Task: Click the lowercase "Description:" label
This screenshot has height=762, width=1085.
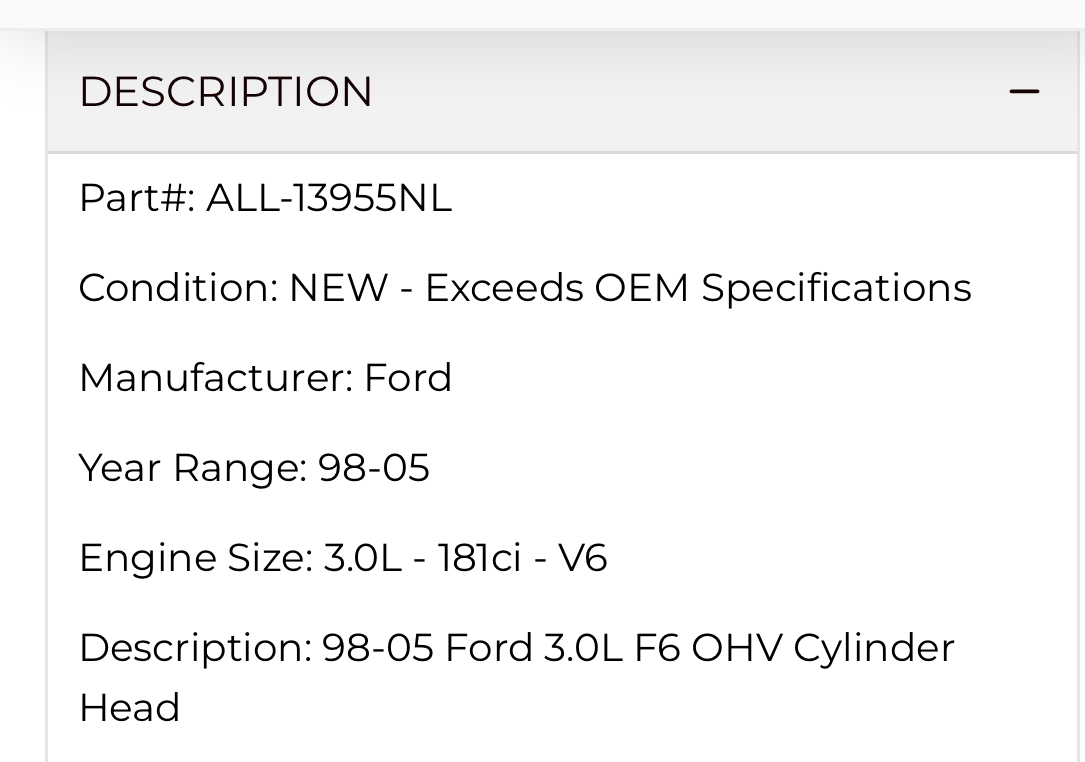Action: coord(196,648)
